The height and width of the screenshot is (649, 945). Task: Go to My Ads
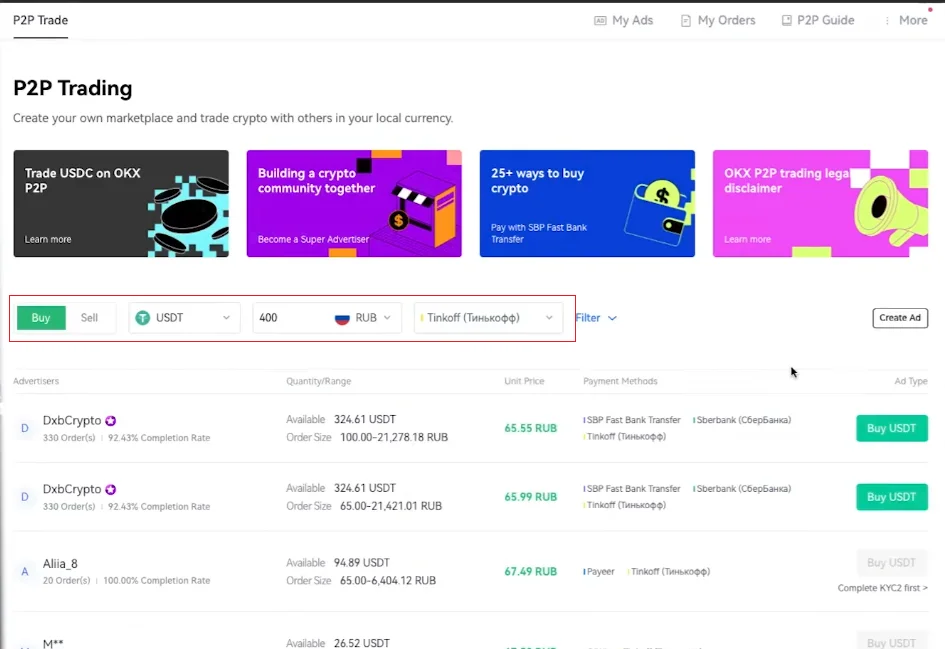pos(624,20)
